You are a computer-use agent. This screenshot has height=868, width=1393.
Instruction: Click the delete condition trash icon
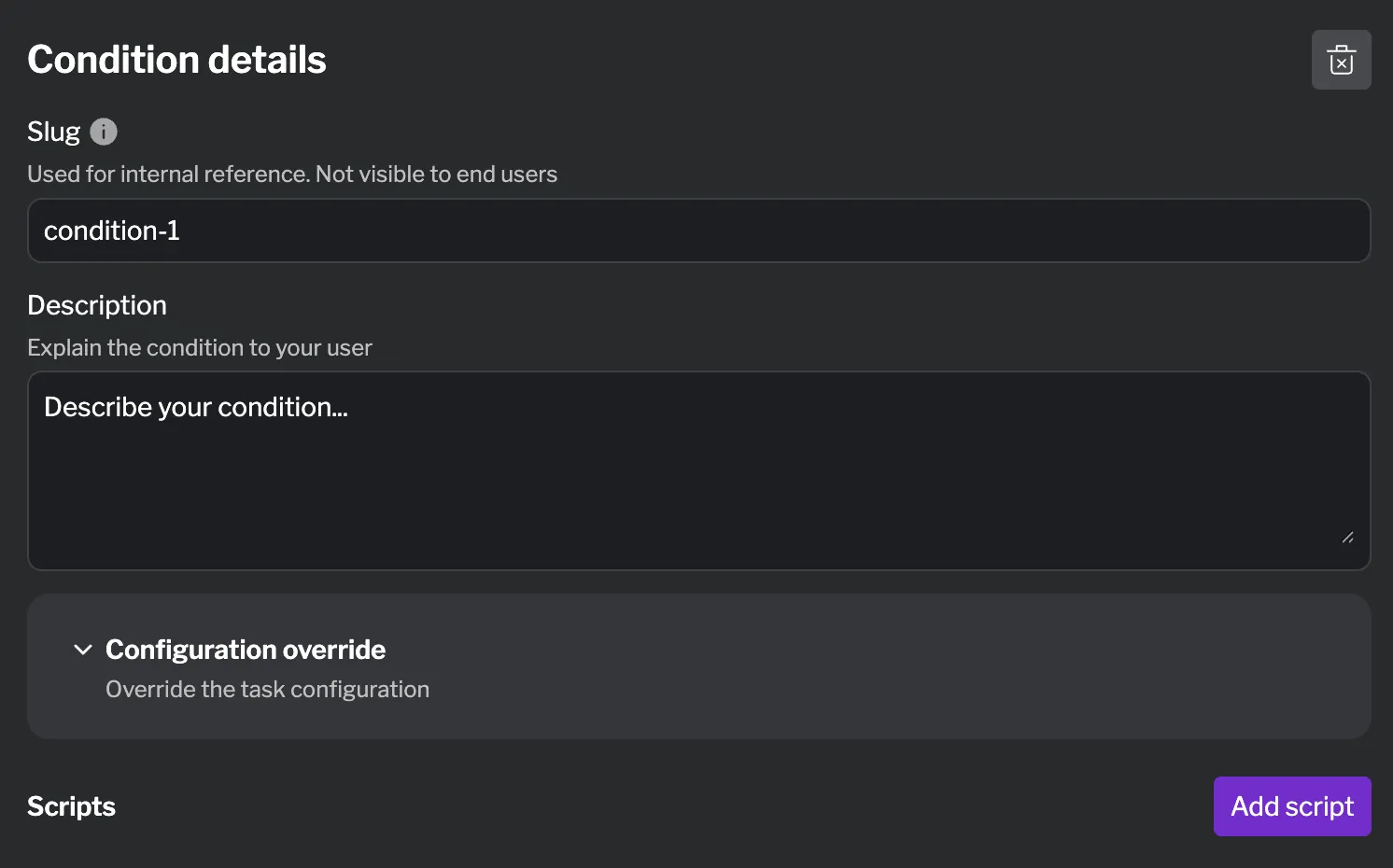click(x=1341, y=60)
